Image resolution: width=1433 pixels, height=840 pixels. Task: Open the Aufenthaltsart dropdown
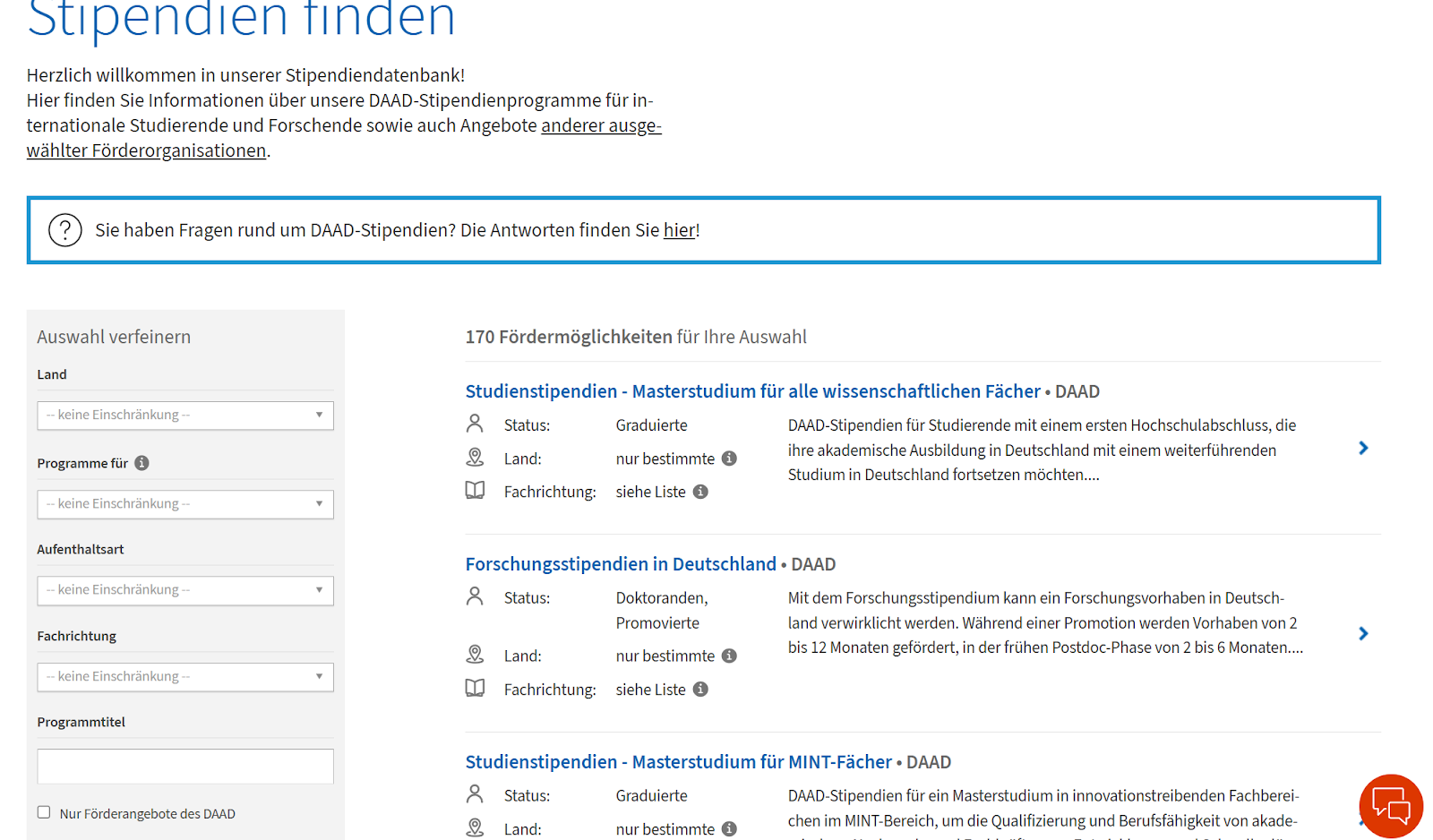[x=185, y=590]
